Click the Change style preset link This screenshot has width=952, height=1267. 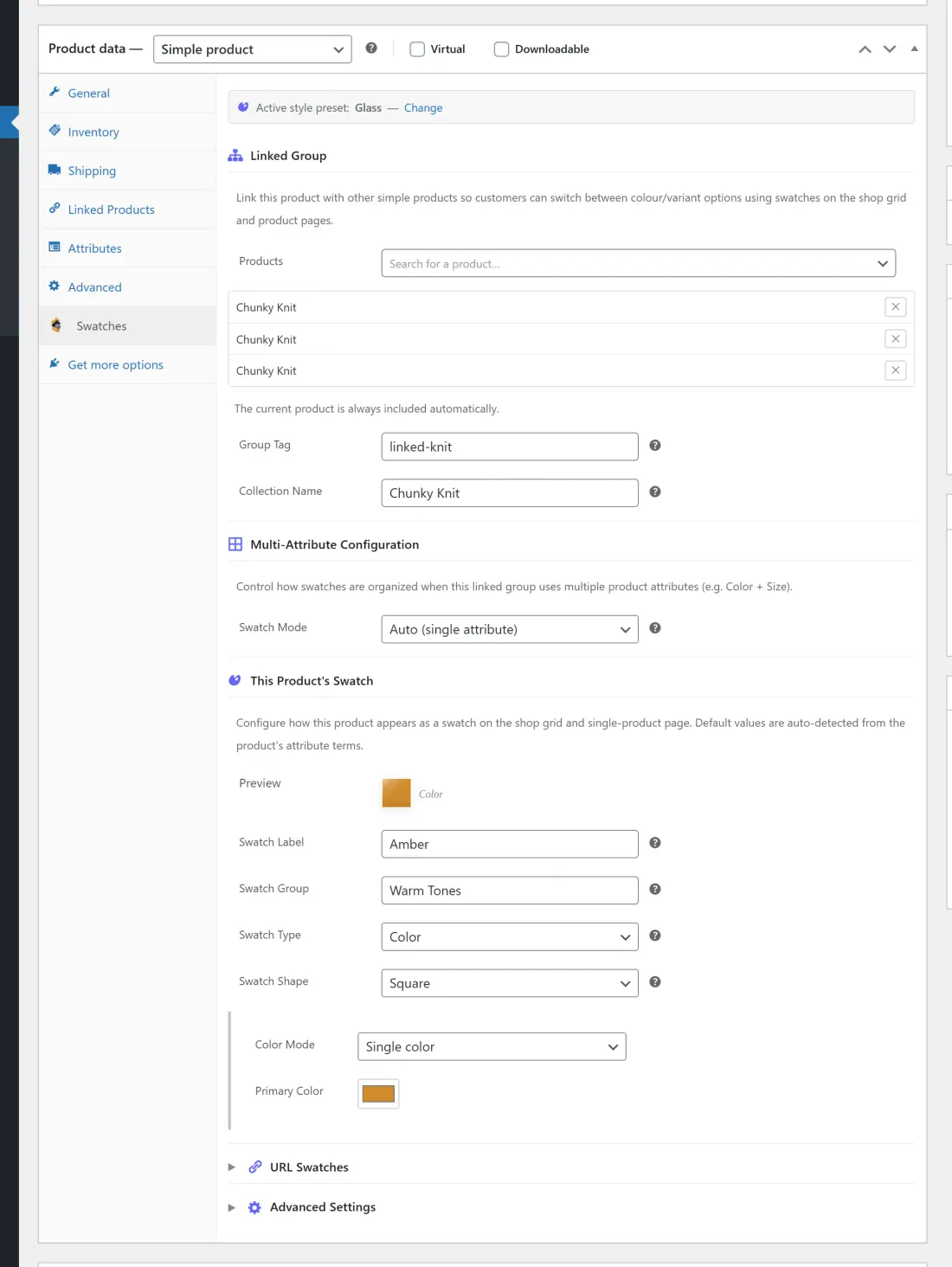coord(423,107)
